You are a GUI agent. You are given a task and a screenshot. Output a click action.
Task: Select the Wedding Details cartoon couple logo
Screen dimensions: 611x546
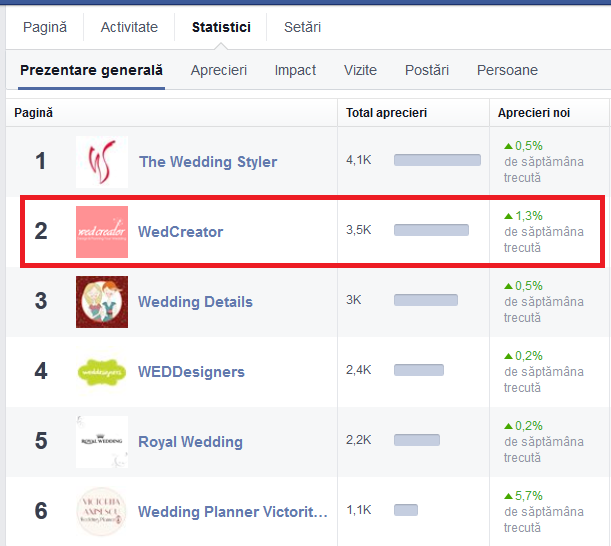pos(102,302)
